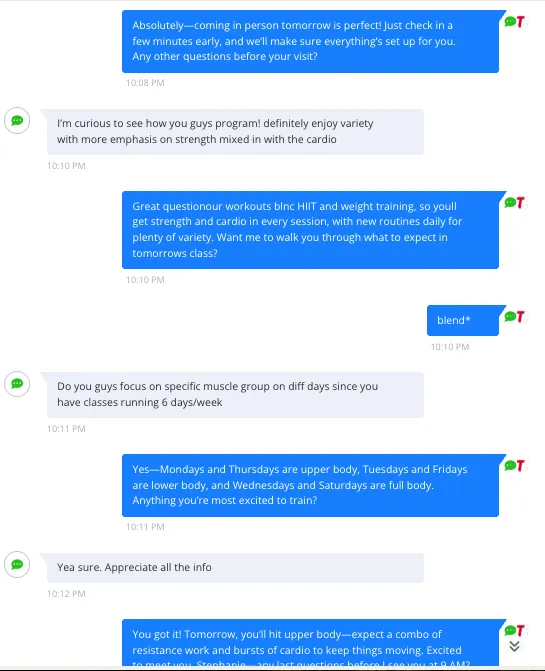Click the customer avatar beside the "I'm curious" message
545x671 pixels.
tap(17, 121)
